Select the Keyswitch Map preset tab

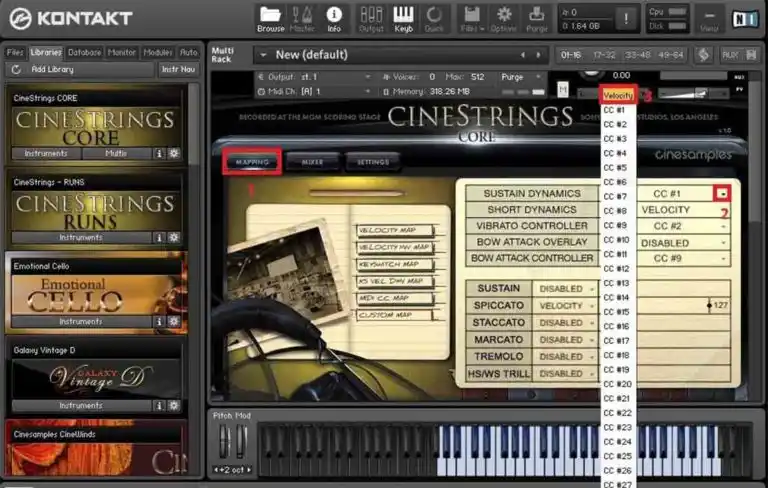click(395, 264)
